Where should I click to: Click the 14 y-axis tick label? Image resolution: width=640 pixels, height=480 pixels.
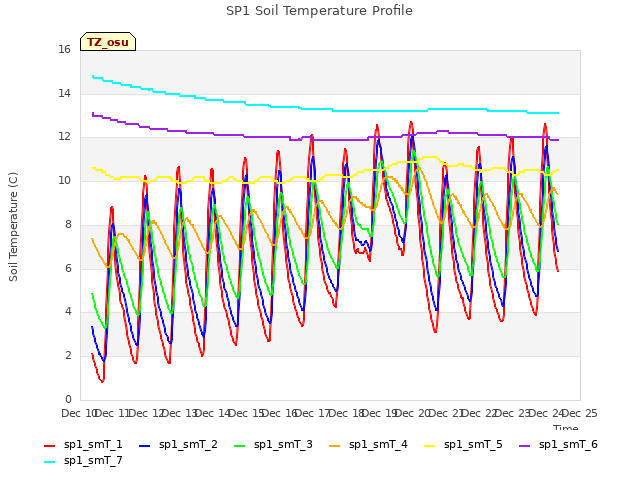point(64,93)
